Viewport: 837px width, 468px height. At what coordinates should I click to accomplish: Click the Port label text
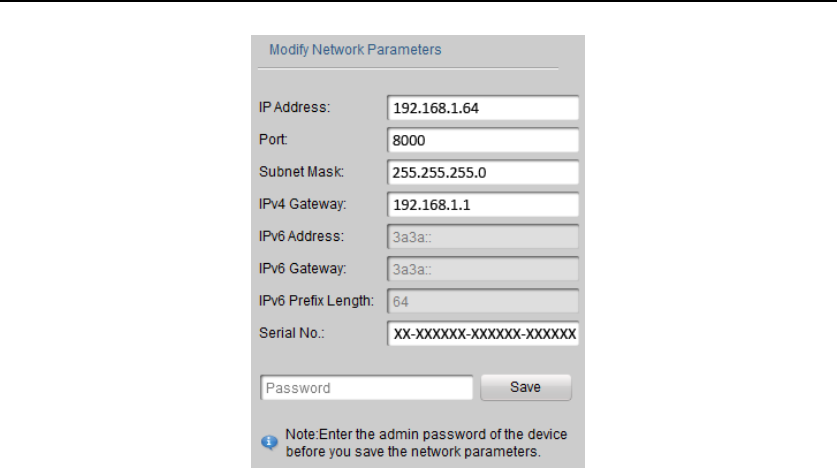[x=272, y=139]
